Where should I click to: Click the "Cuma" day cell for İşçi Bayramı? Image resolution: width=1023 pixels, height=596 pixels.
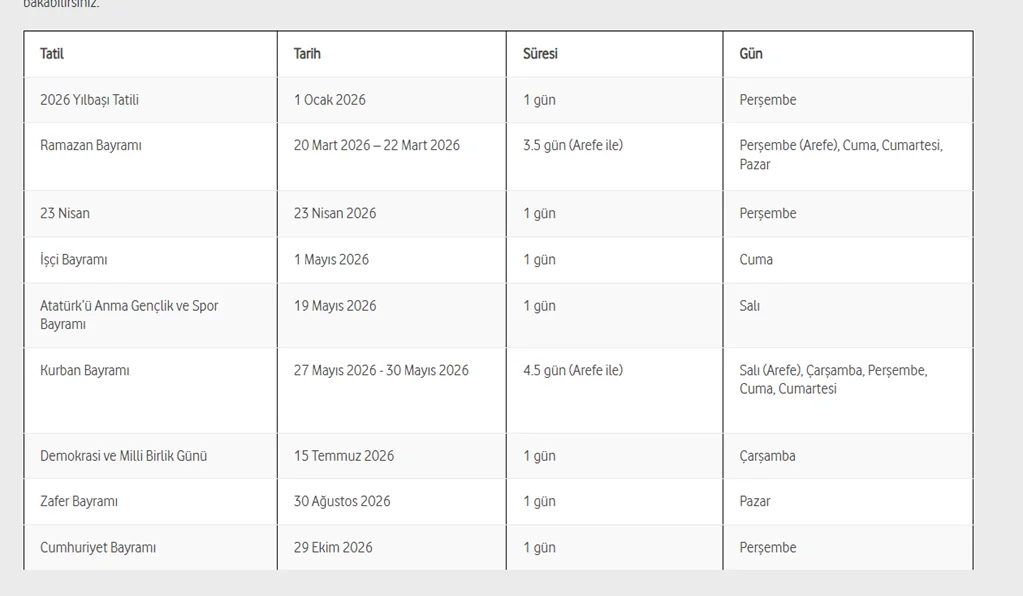756,260
